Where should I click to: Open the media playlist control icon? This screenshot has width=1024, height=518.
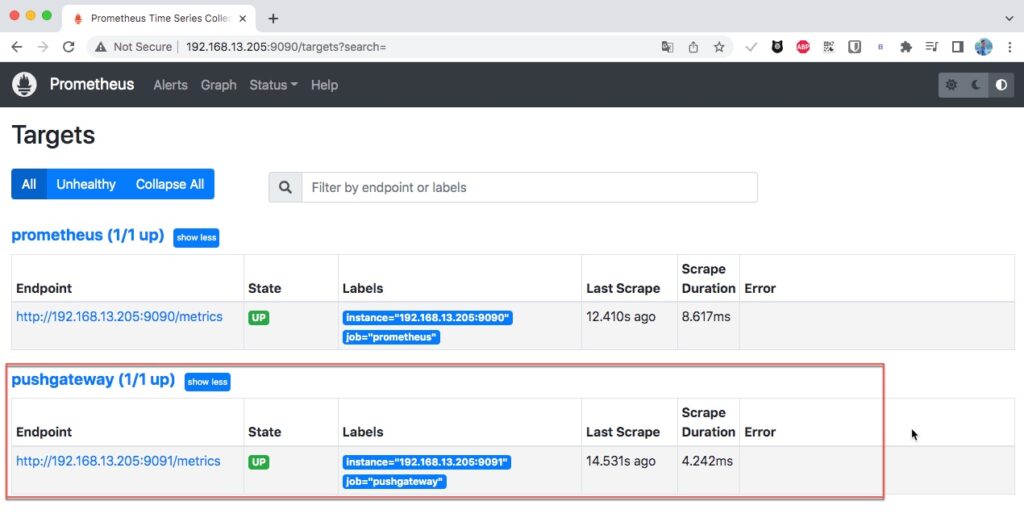pos(932,47)
